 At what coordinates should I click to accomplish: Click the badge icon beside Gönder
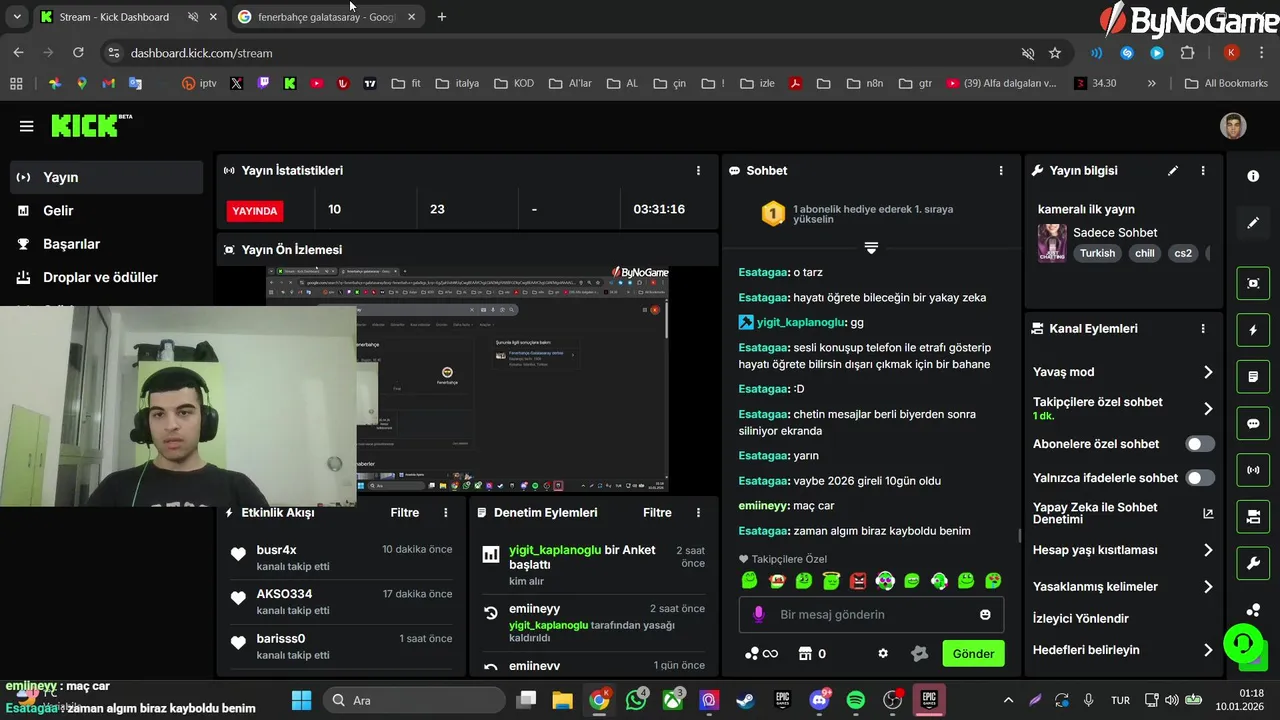[x=920, y=654]
